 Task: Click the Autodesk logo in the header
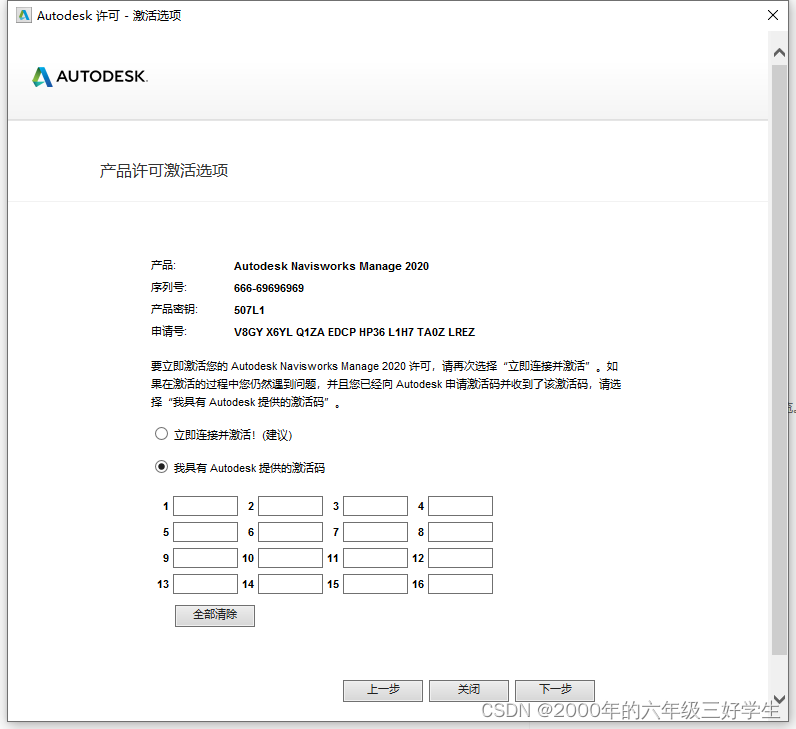pyautogui.click(x=90, y=77)
